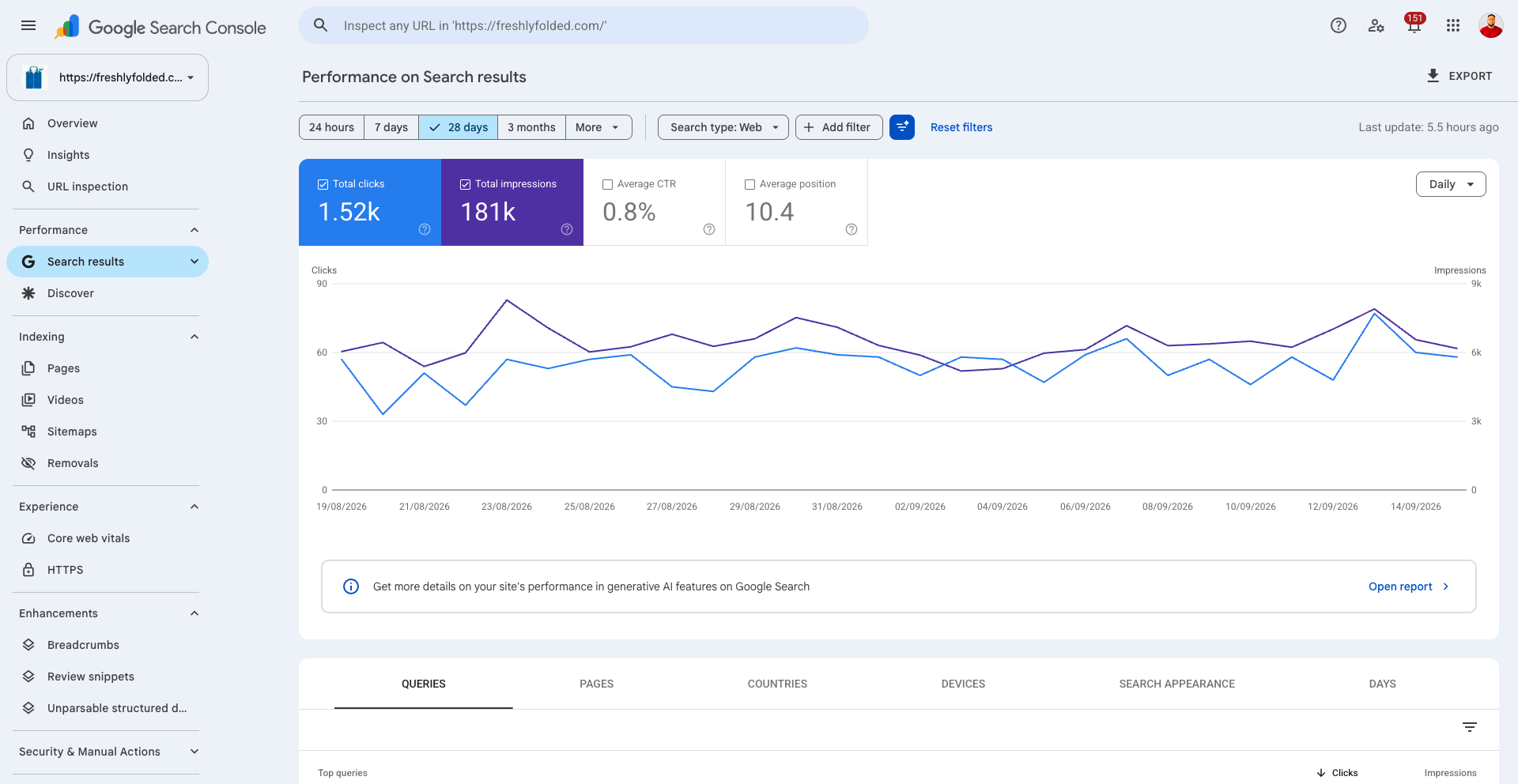Open the More date range dropdown
1518x784 pixels.
(x=599, y=127)
